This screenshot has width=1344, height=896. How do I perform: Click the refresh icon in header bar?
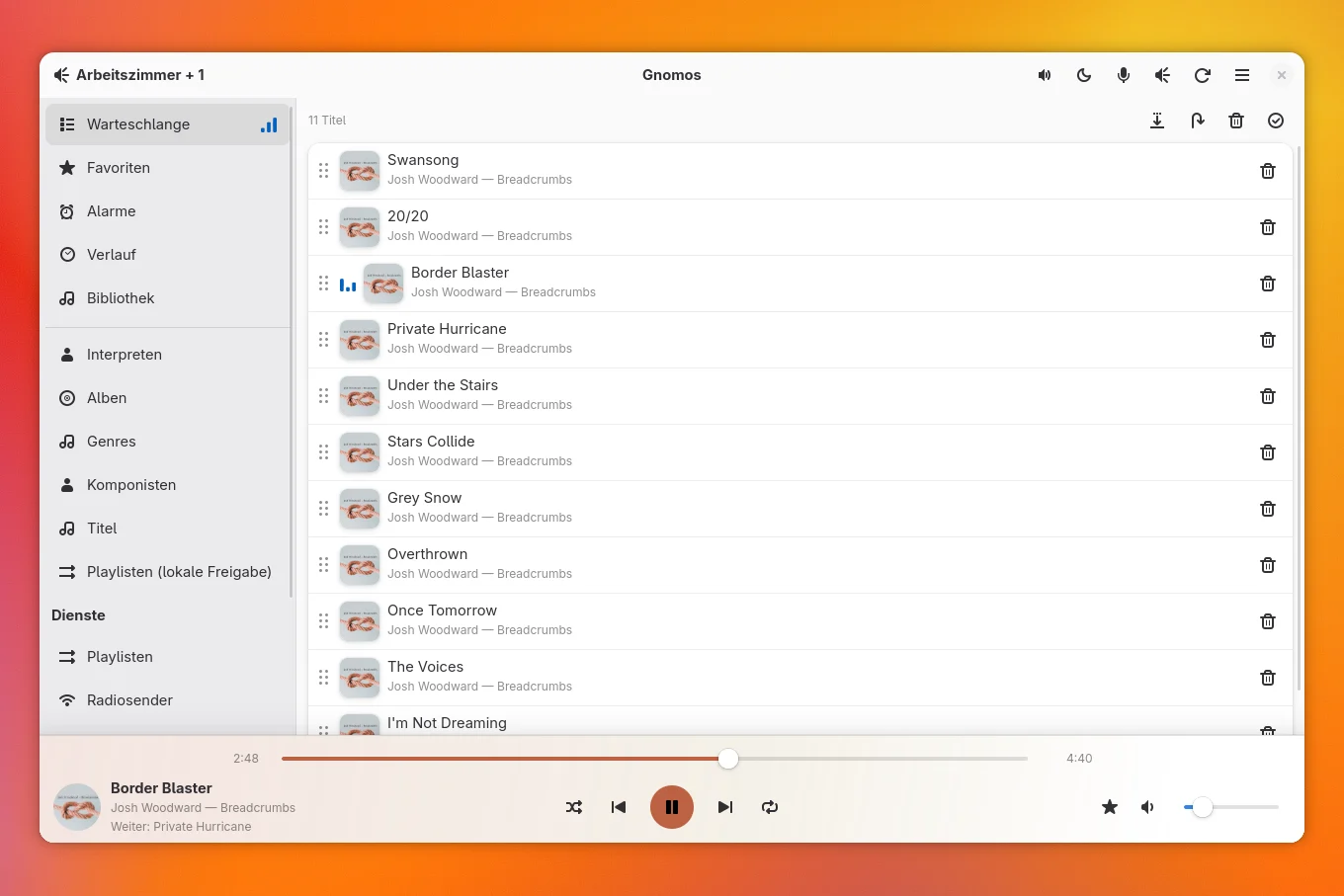pos(1203,75)
